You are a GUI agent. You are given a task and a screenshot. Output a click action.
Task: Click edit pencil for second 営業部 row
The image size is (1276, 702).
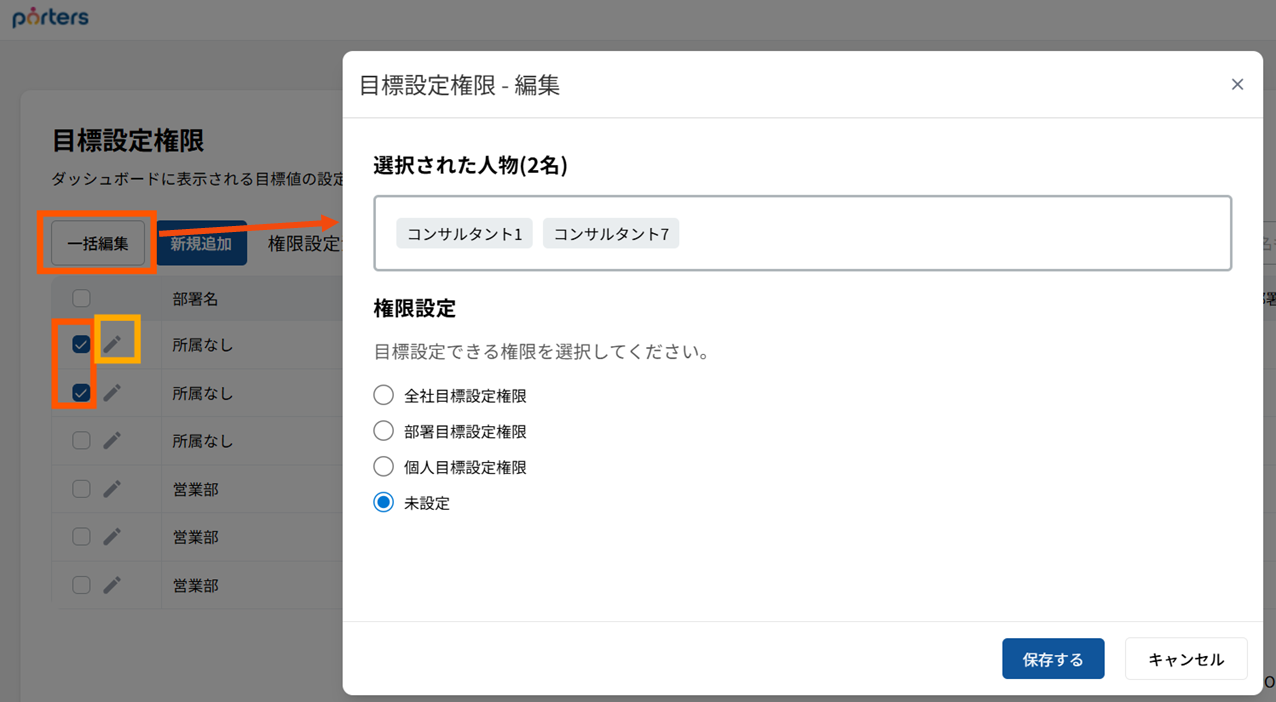112,537
